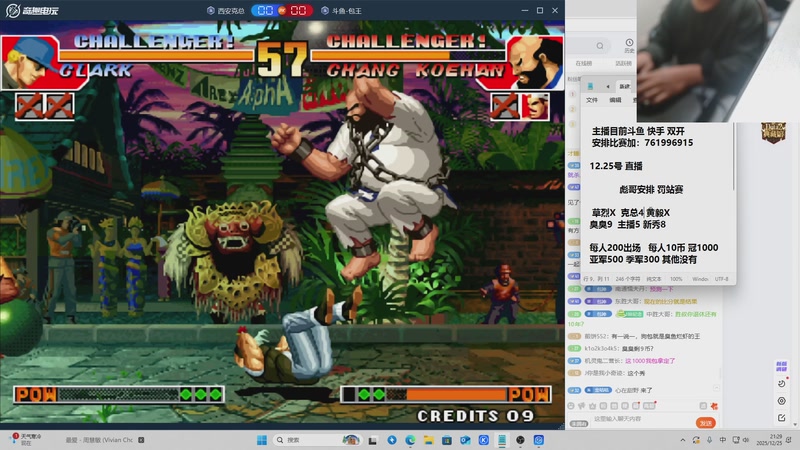Click the purple survey icon in the right sidebar
Image resolution: width=800 pixels, height=450 pixels.
pos(781,366)
